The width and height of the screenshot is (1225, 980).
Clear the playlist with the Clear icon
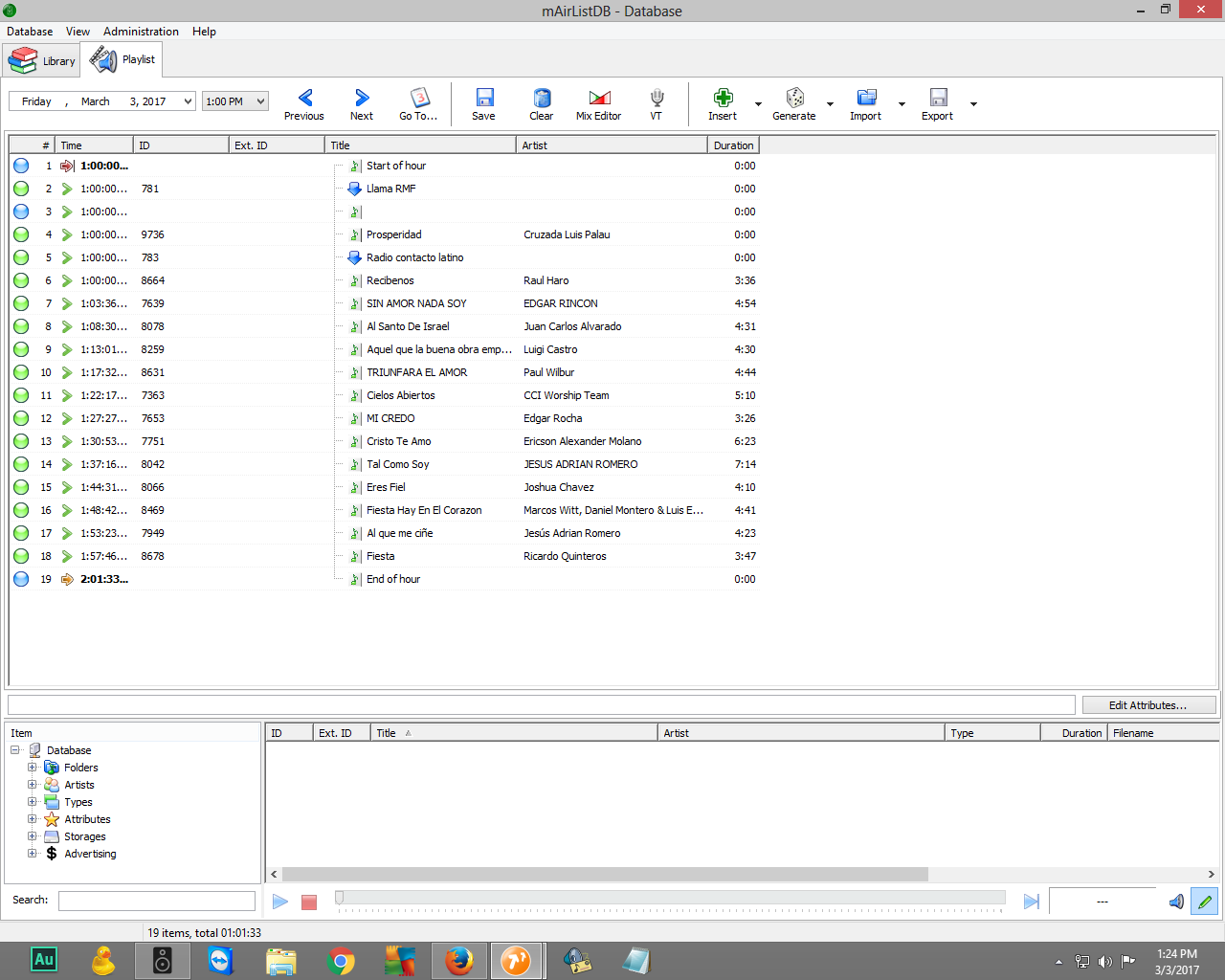pos(542,103)
